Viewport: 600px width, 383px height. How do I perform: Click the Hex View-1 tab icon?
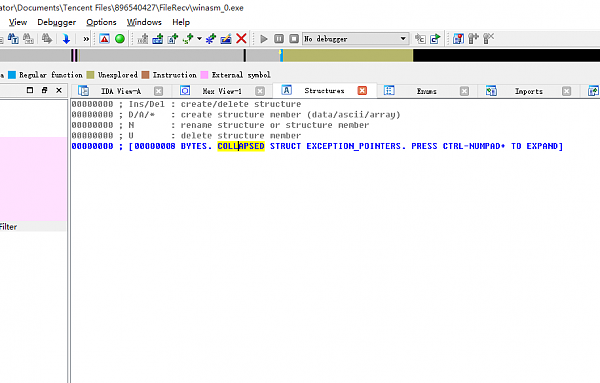(x=185, y=91)
